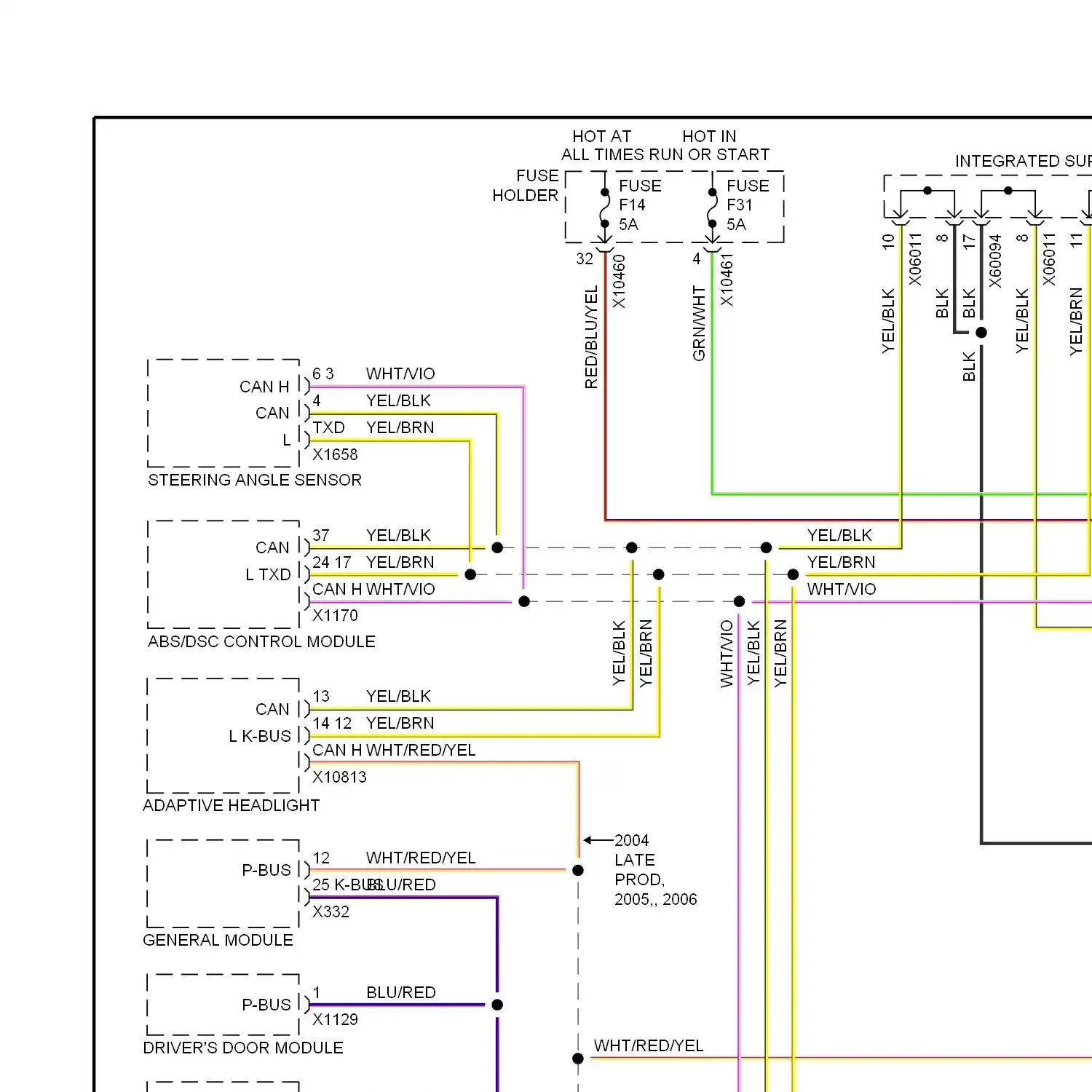Select the splice dot on the black ground wire
Image resolution: width=1092 pixels, height=1092 pixels.
click(x=981, y=332)
